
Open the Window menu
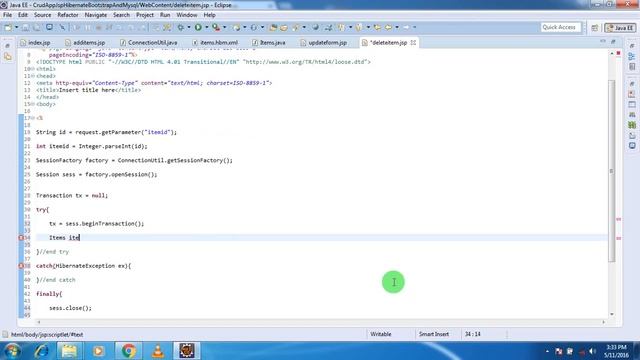187,15
